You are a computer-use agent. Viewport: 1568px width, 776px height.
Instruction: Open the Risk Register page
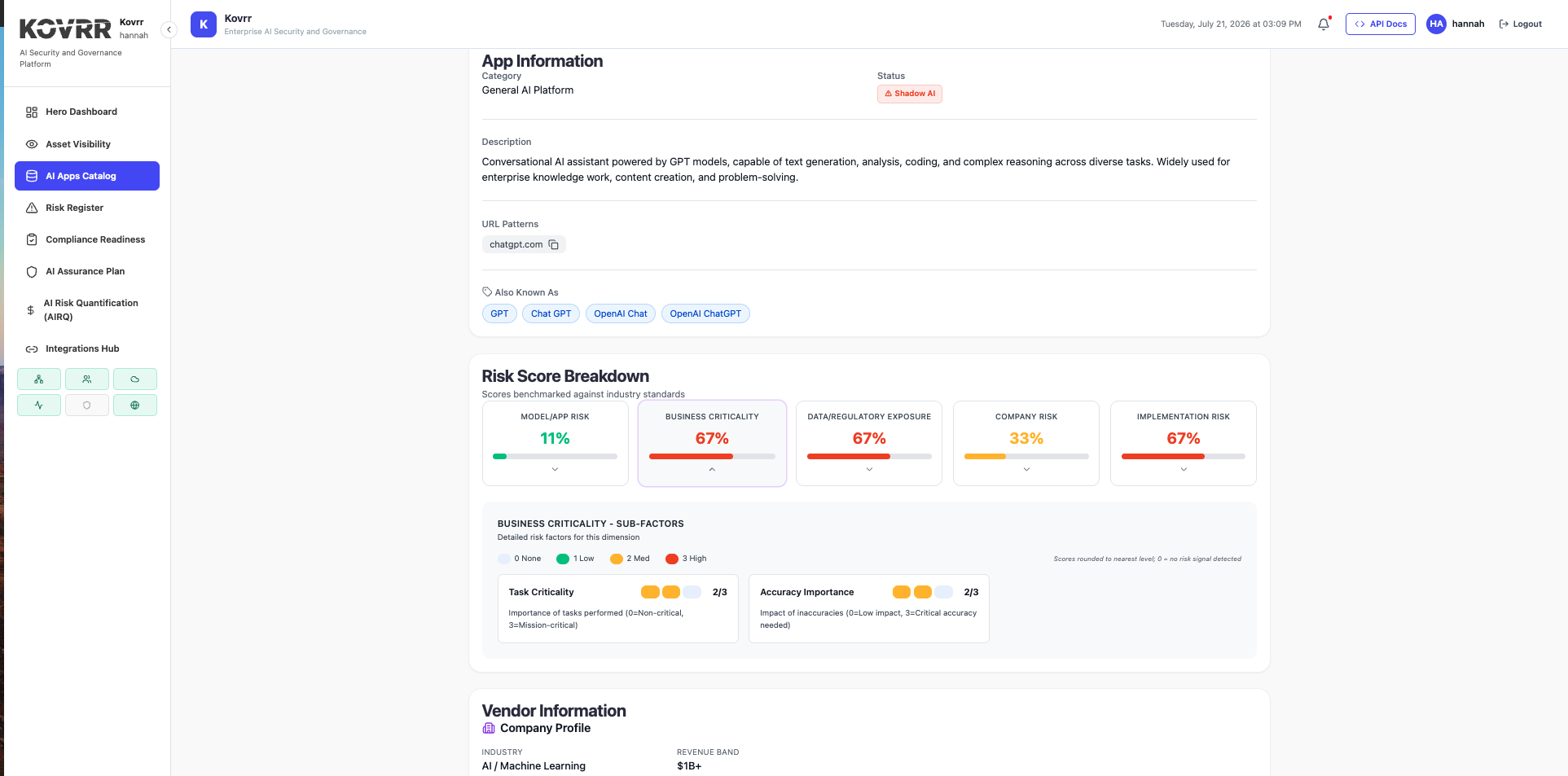pos(87,208)
